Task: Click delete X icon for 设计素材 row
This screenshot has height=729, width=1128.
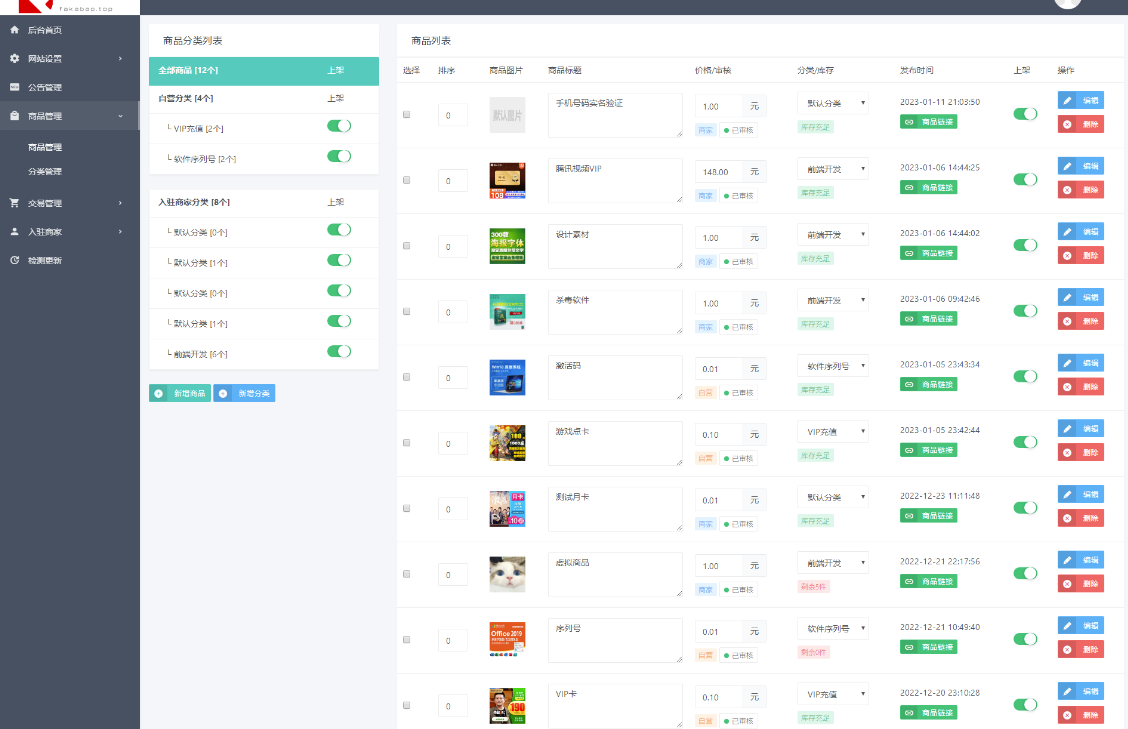Action: coord(1067,255)
